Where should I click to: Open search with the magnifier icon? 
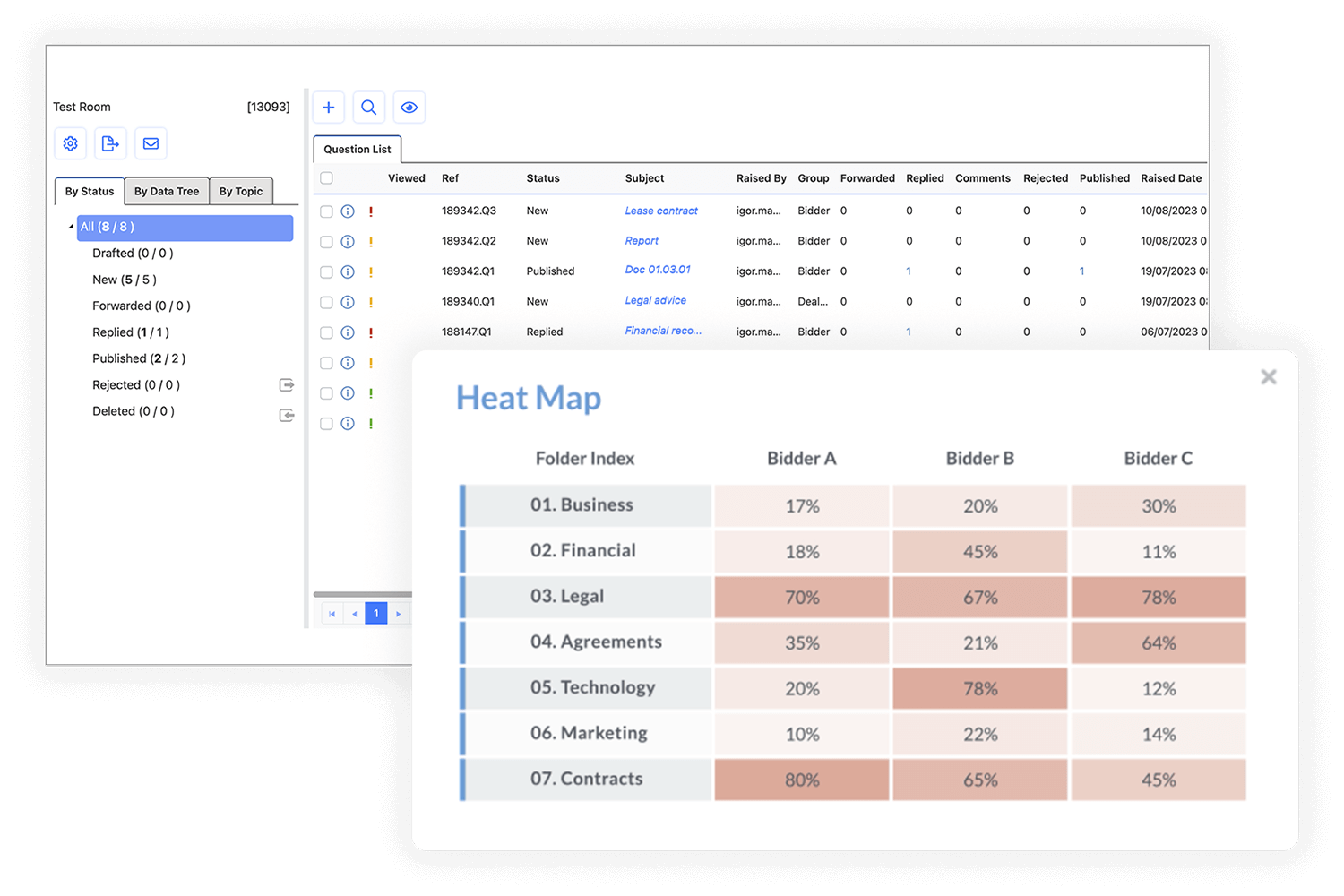368,108
